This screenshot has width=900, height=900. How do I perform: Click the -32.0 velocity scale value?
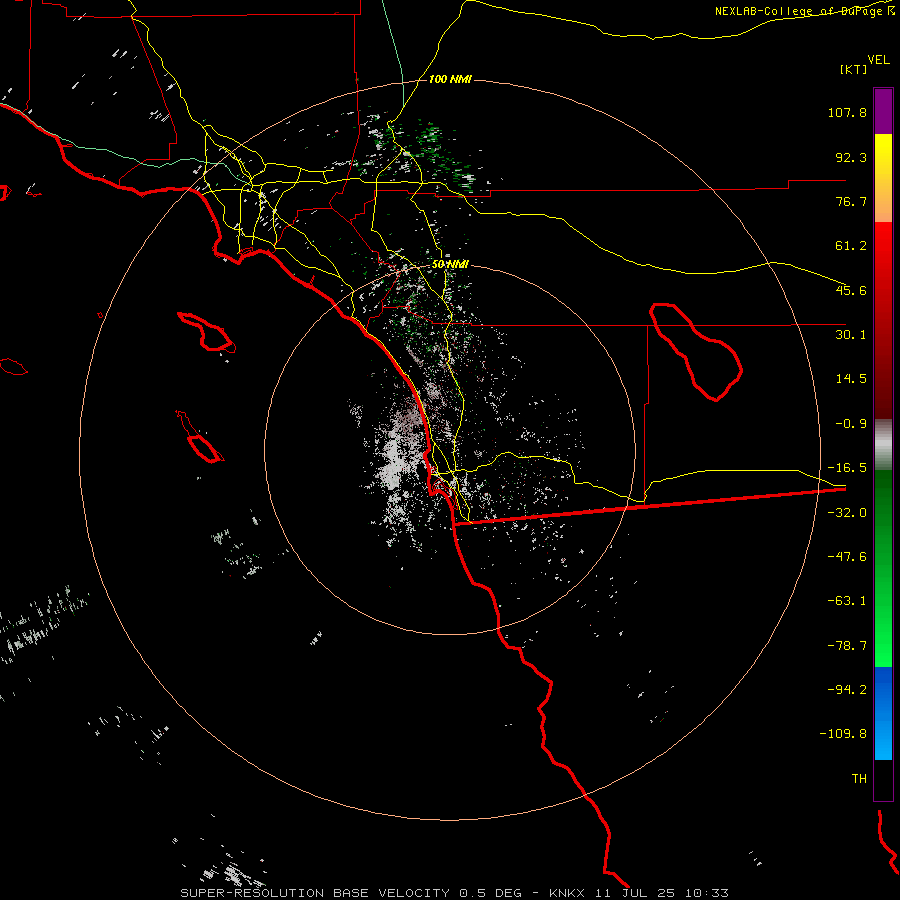[x=847, y=513]
